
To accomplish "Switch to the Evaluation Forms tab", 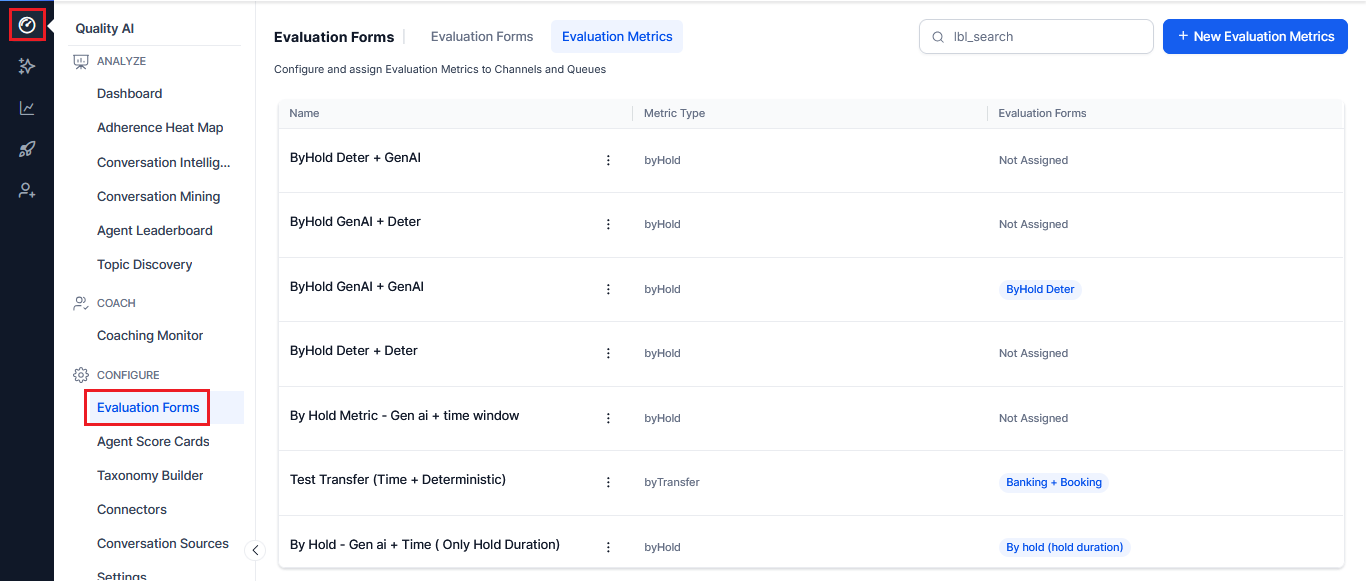I will (x=481, y=36).
